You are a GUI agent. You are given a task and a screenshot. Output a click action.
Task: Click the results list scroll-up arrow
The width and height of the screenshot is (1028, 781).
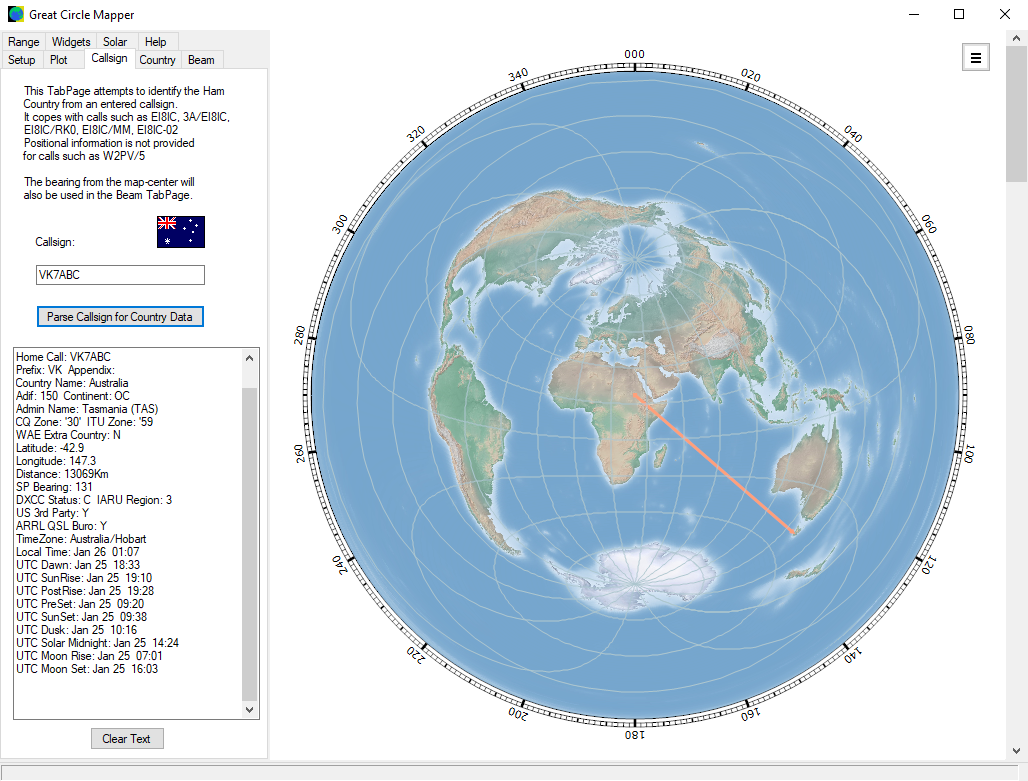[x=249, y=358]
